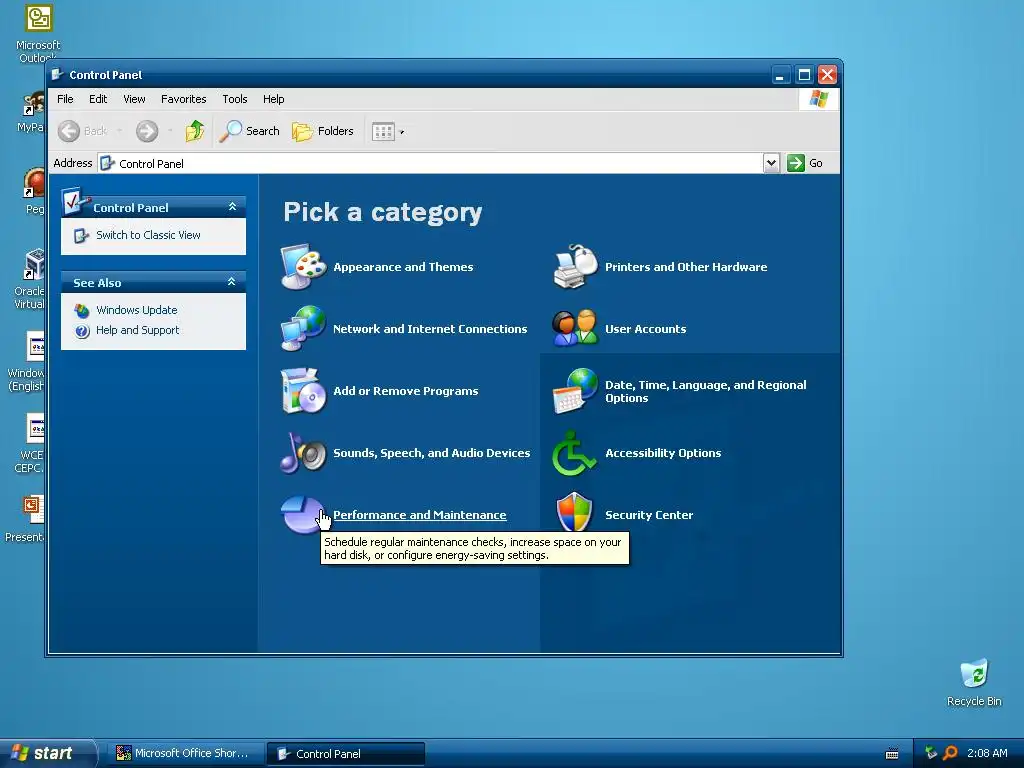Open Printers and Other Hardware link text
1024x768 pixels.
[x=686, y=267]
